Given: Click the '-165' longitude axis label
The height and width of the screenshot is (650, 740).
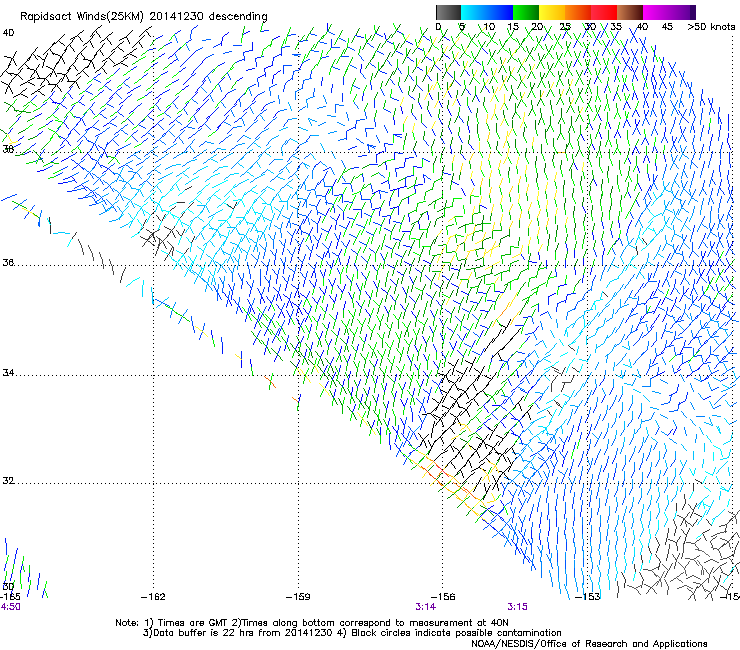Looking at the screenshot, I should click(10, 597).
